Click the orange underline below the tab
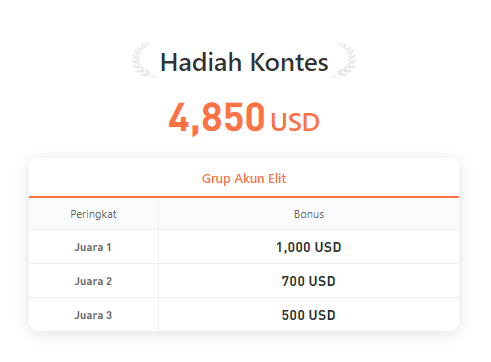This screenshot has width=491, height=362. tap(244, 197)
